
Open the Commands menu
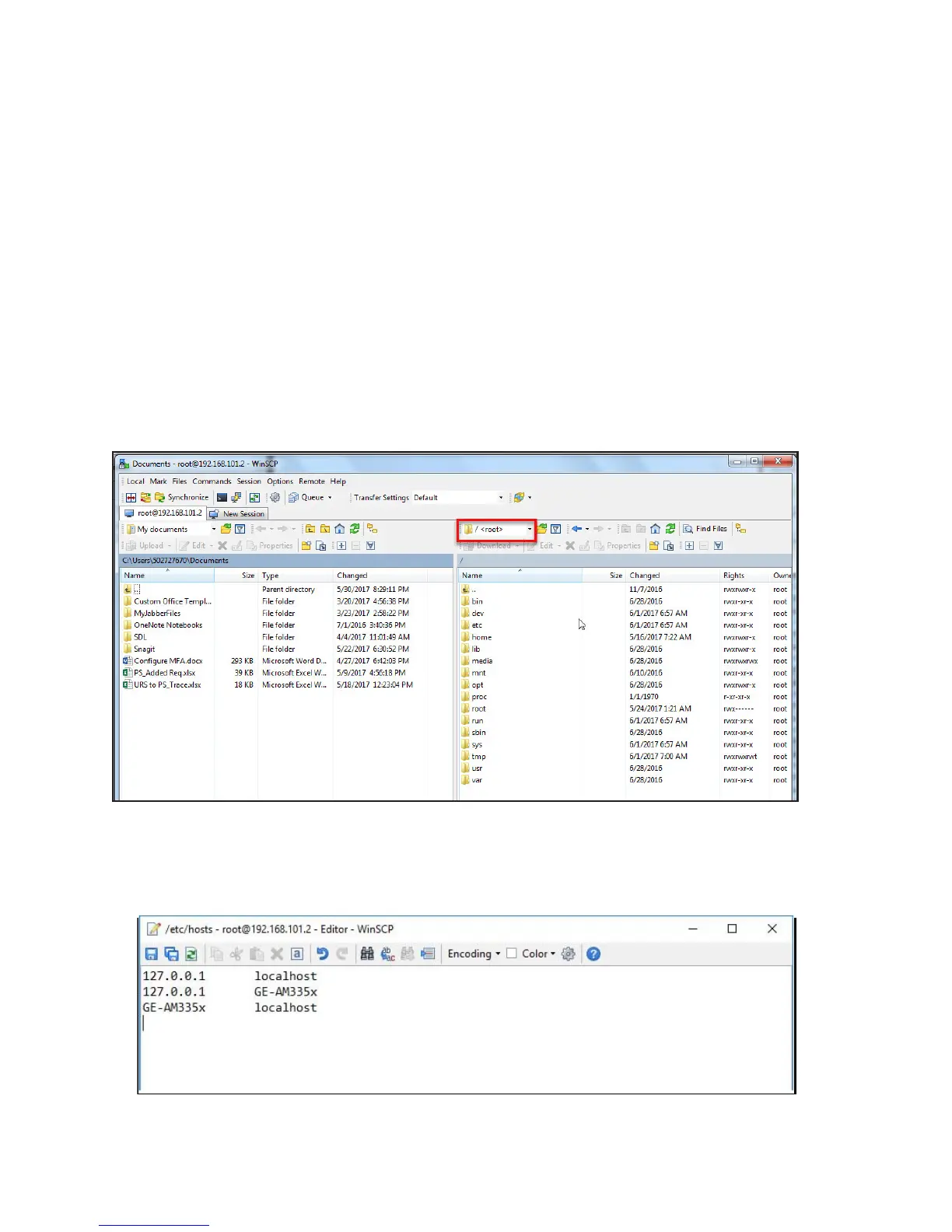(x=212, y=481)
